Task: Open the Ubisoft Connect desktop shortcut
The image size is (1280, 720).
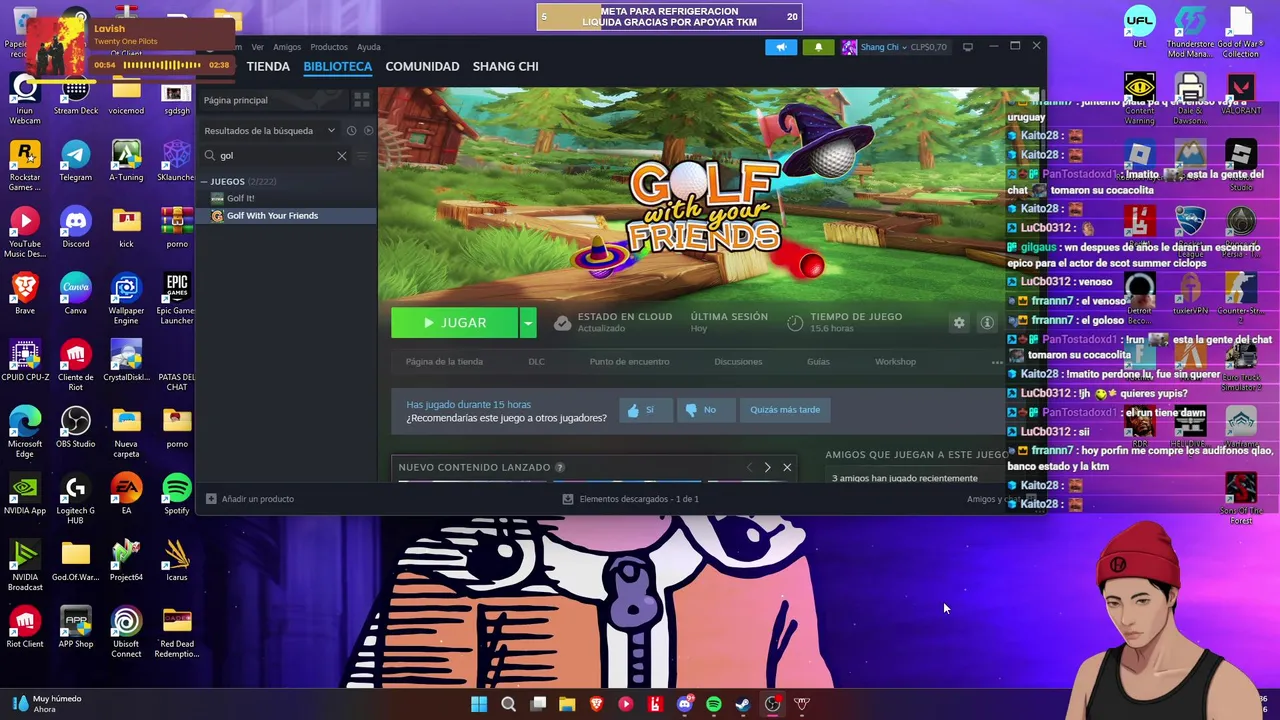Action: pyautogui.click(x=126, y=632)
